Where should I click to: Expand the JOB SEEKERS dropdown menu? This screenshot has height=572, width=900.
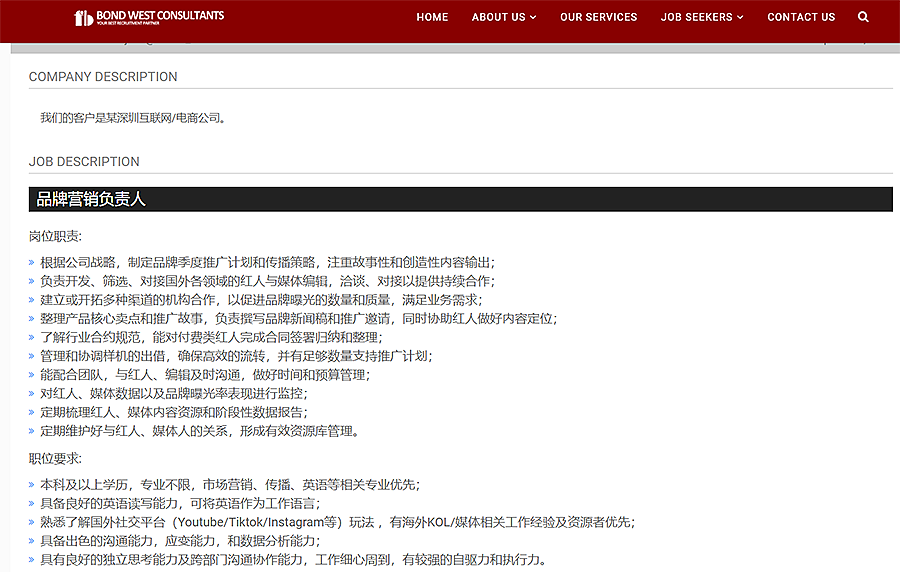tap(702, 17)
